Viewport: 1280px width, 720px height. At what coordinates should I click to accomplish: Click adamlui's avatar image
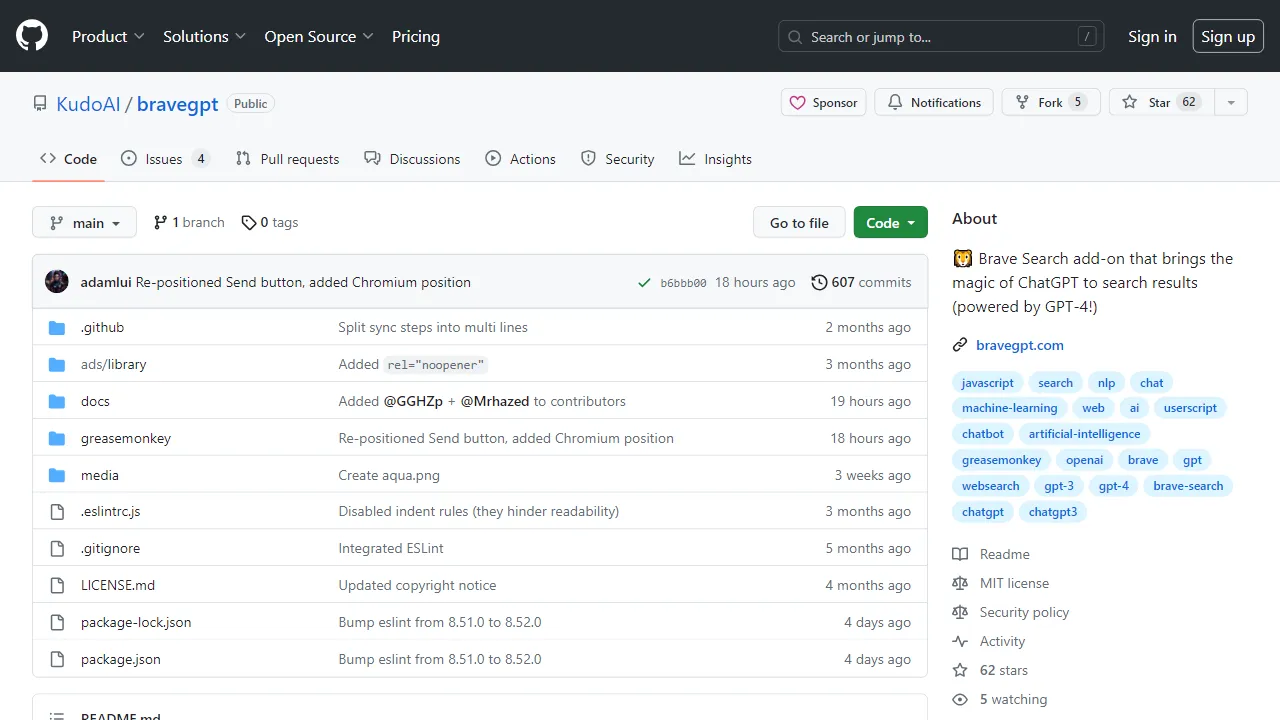click(x=57, y=282)
